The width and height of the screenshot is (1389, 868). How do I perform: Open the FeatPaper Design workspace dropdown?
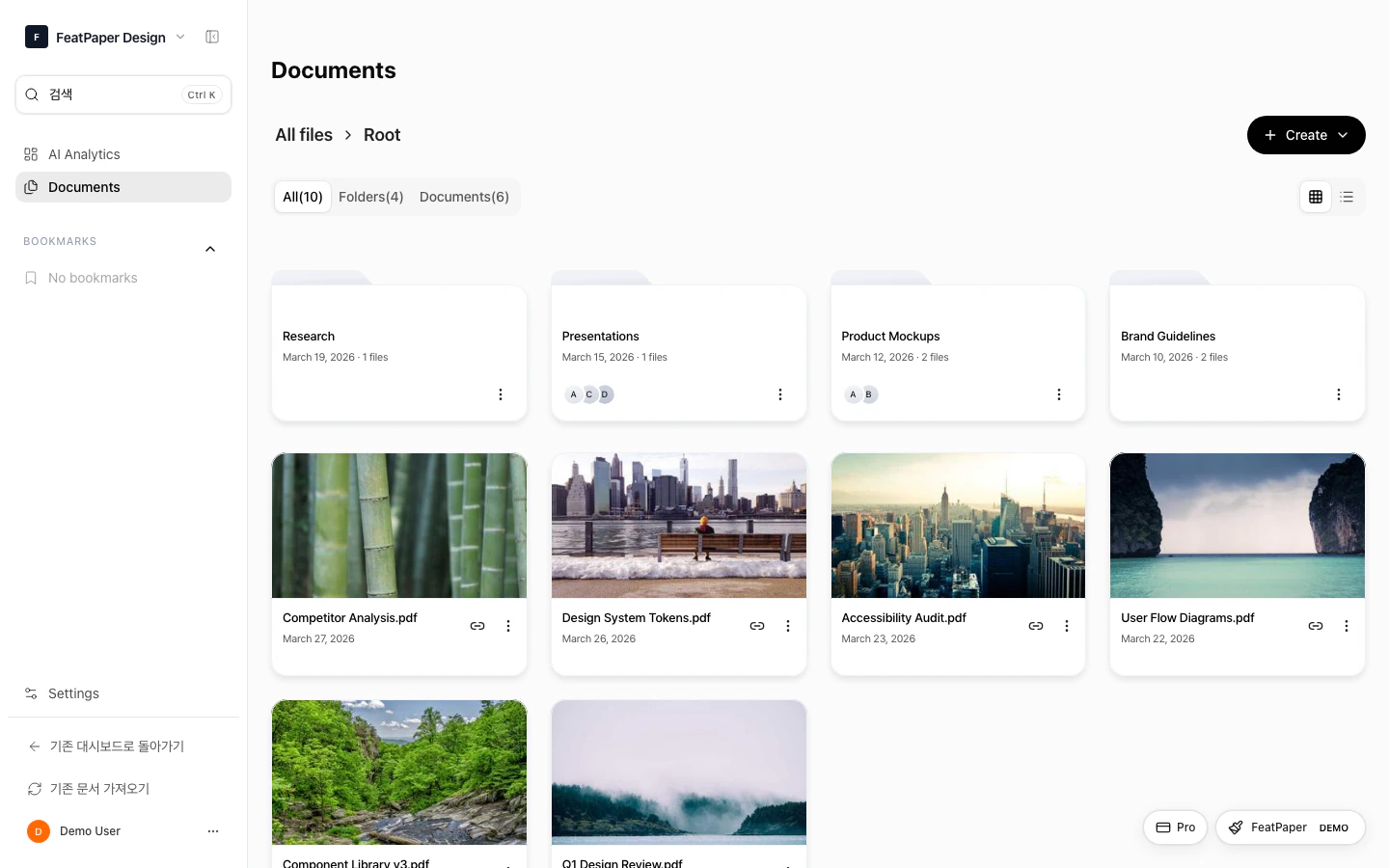(105, 37)
